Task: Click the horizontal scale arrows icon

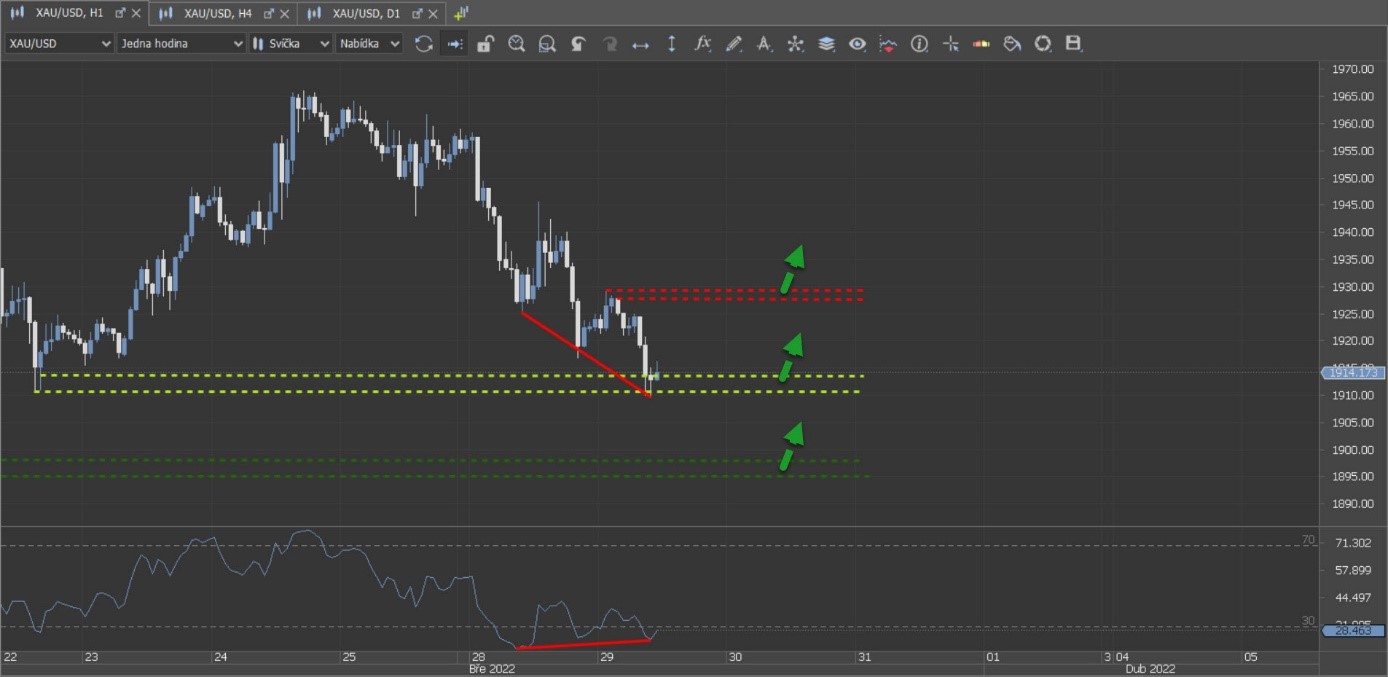Action: (x=641, y=44)
